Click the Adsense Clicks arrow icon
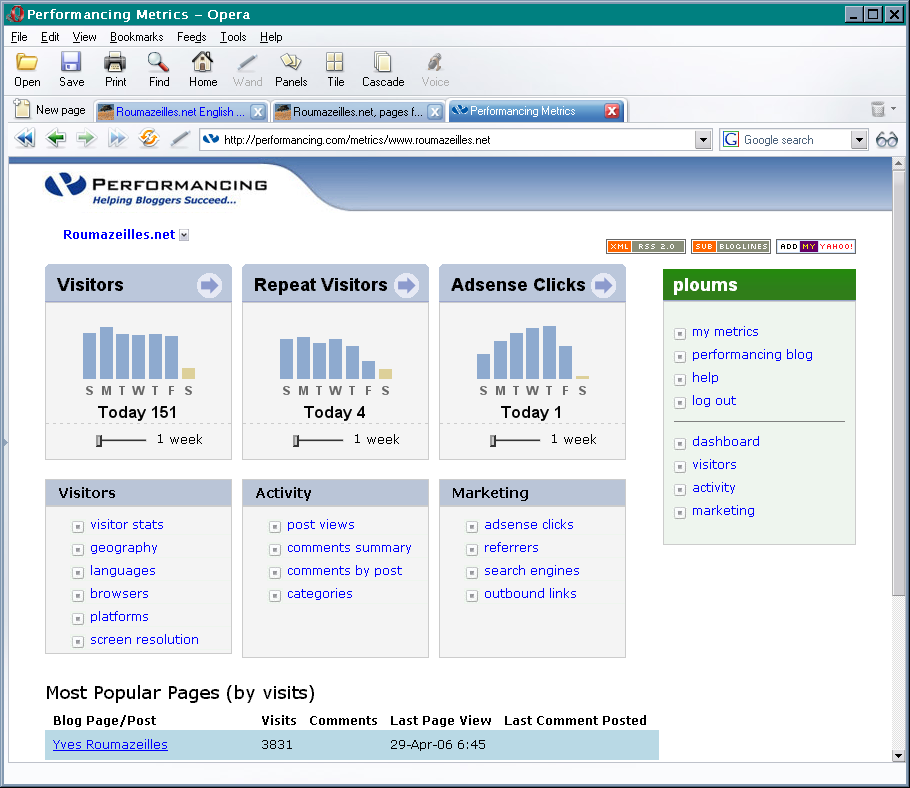The image size is (910, 788). [x=604, y=285]
